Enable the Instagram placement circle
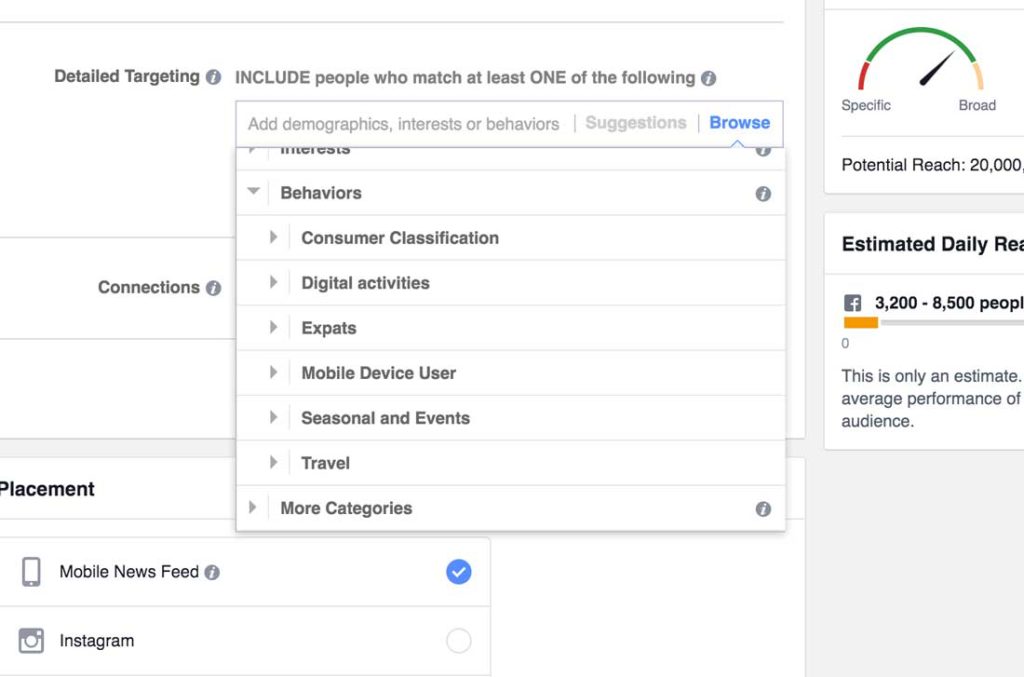 (458, 640)
